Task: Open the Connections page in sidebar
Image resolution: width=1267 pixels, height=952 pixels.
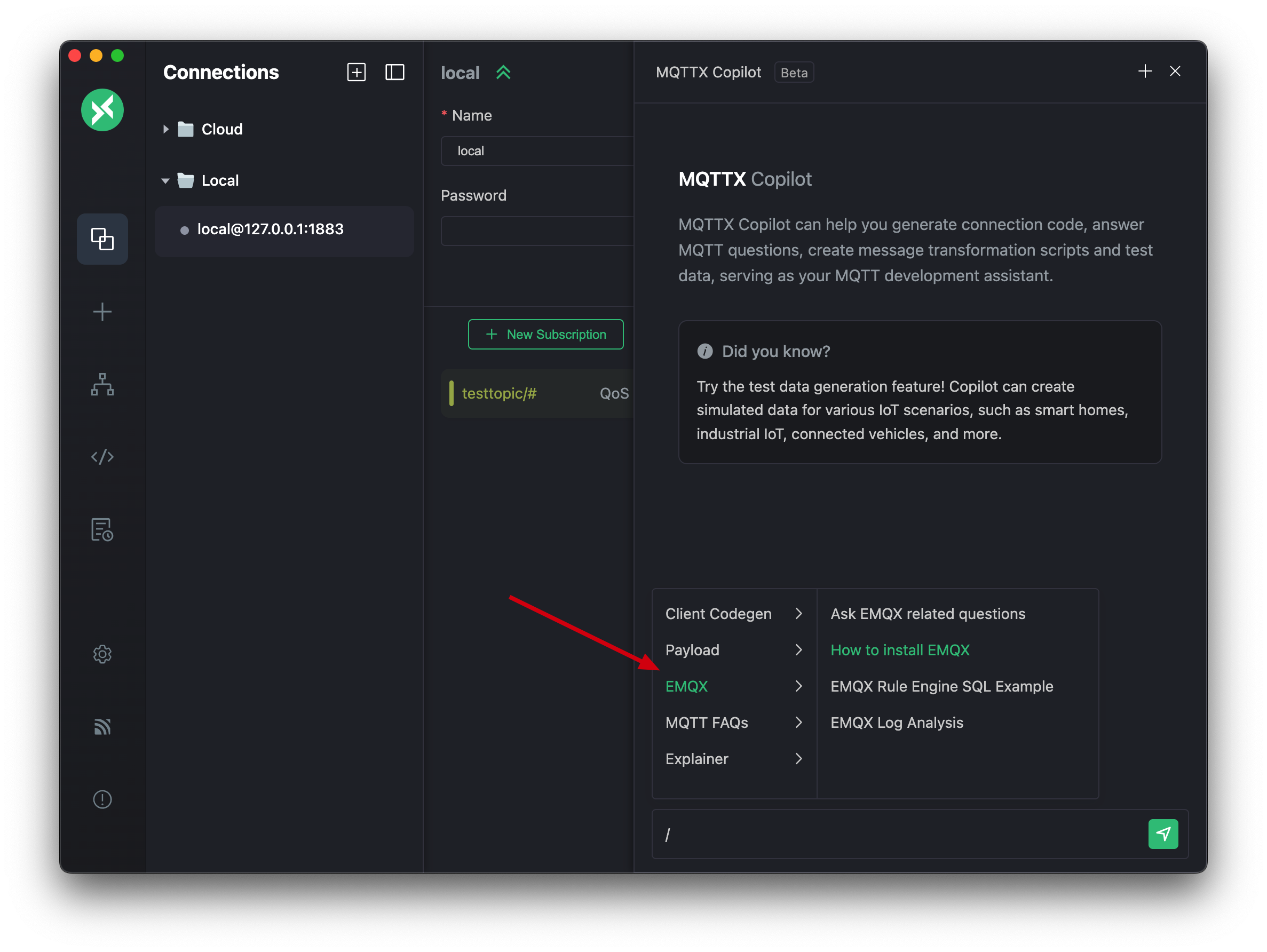Action: [x=102, y=239]
